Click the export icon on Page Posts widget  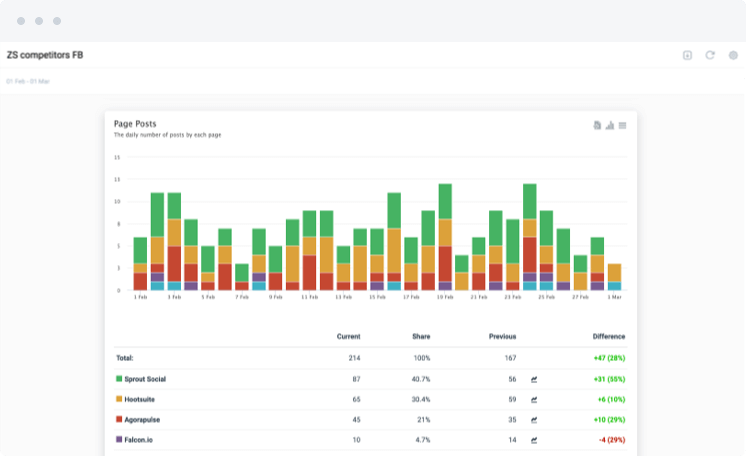(597, 125)
